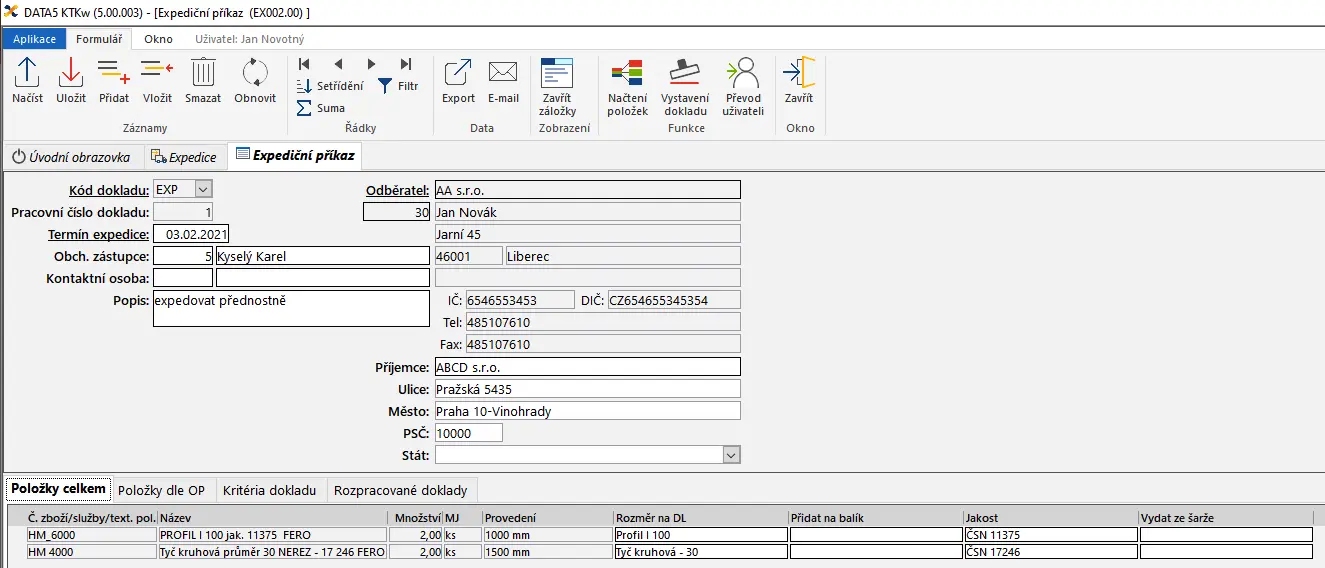Click into the Termín expedice date field
Screen dimensions: 1325x568
191,234
